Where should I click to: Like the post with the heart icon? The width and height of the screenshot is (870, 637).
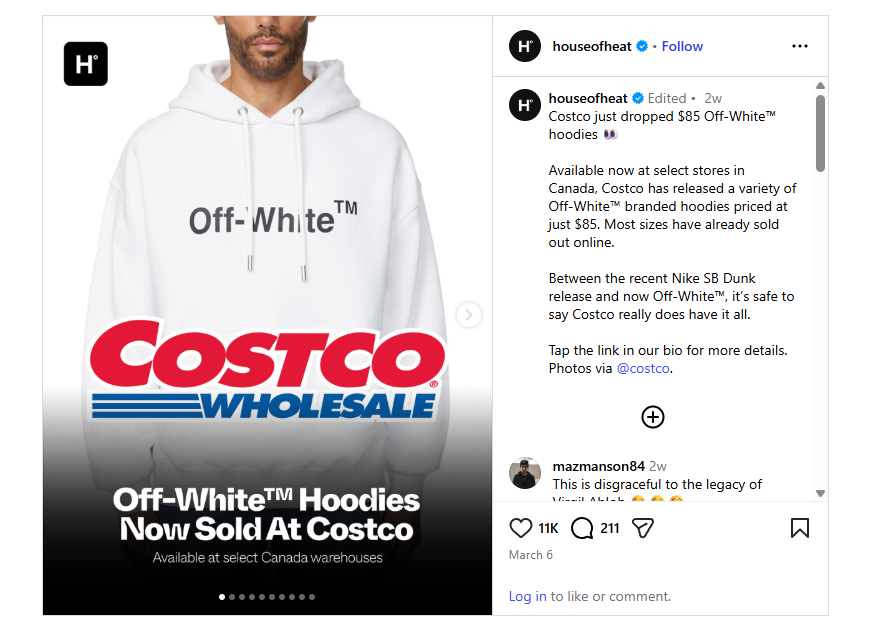520,528
